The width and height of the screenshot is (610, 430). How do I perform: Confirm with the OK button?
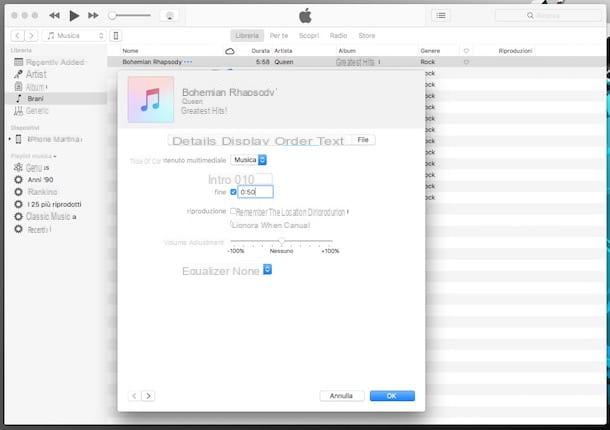(x=392, y=396)
